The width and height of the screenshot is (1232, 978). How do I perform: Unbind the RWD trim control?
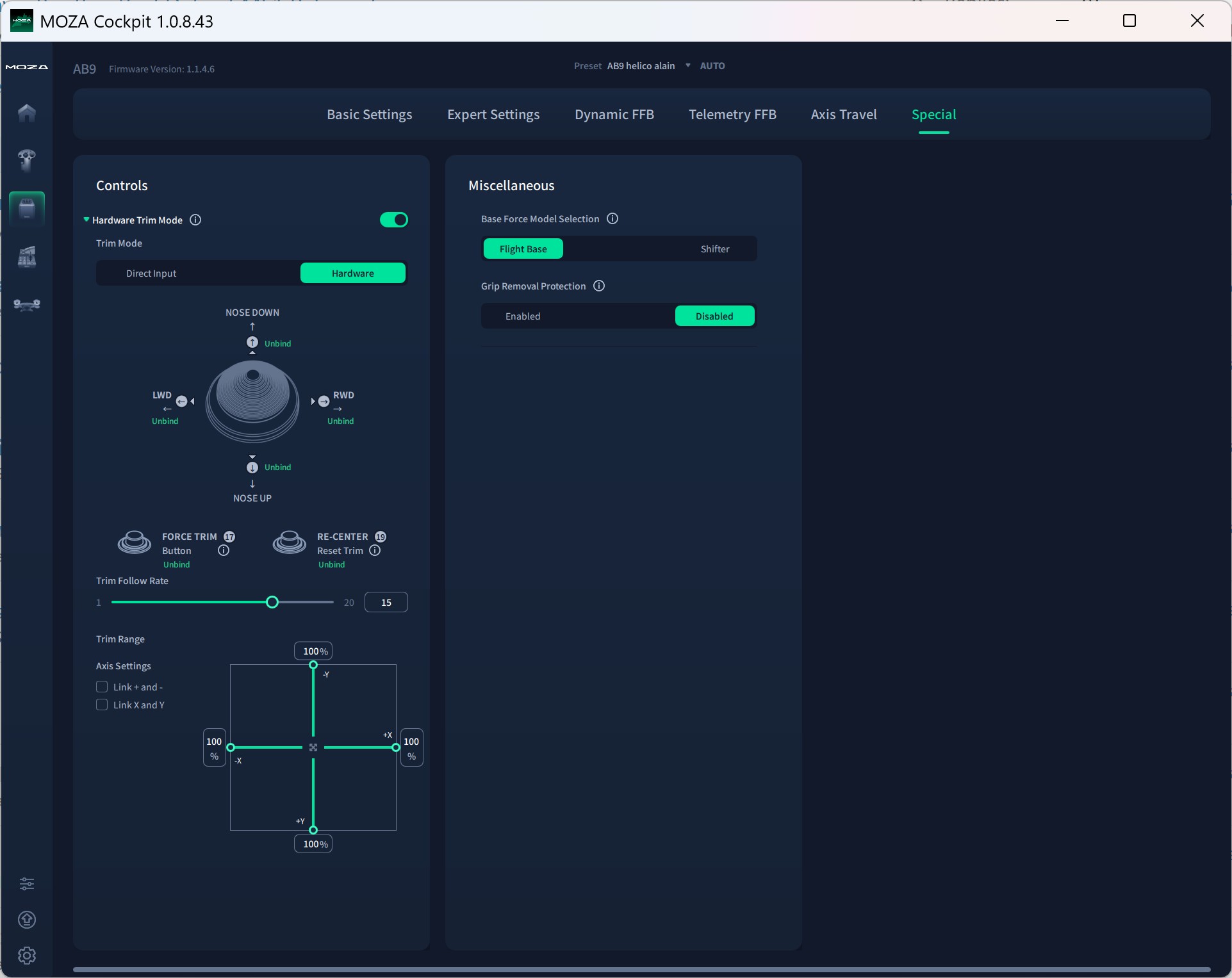tap(340, 421)
